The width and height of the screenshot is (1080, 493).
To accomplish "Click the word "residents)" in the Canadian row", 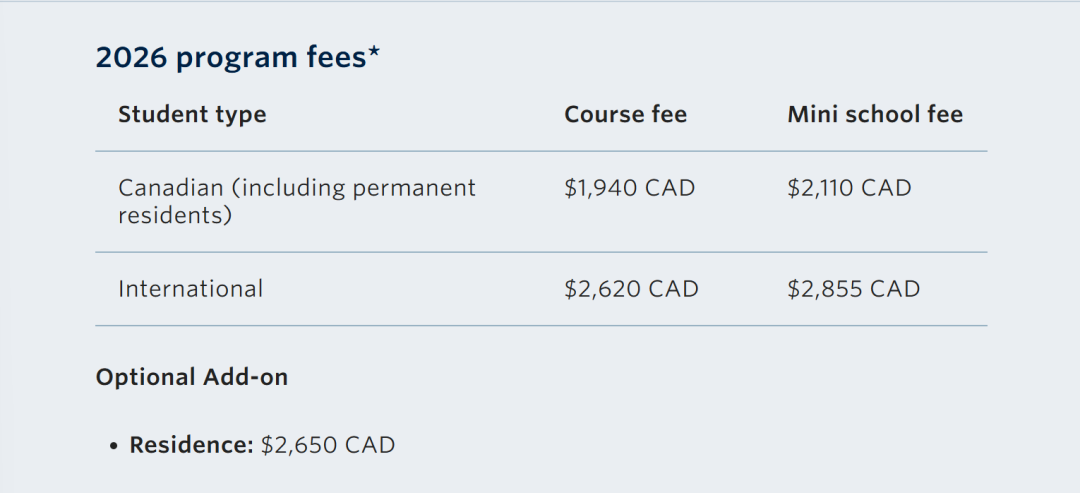I will (x=175, y=215).
